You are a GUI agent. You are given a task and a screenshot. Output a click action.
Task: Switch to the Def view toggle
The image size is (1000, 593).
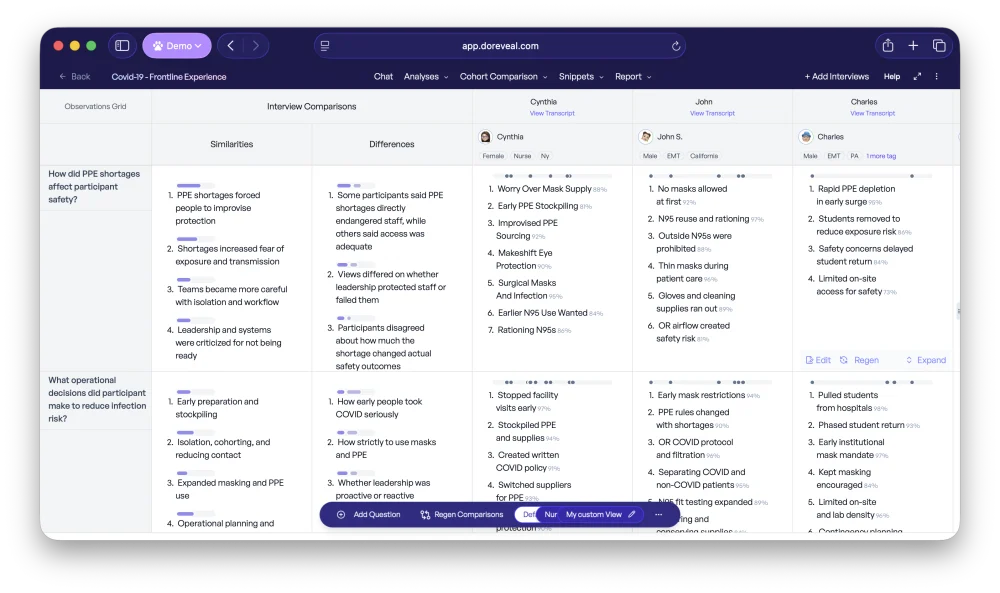[x=529, y=515]
